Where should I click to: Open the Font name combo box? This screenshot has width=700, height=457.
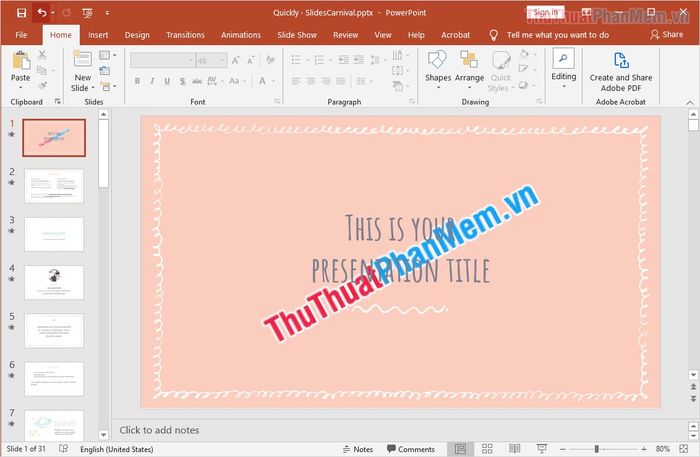click(163, 60)
